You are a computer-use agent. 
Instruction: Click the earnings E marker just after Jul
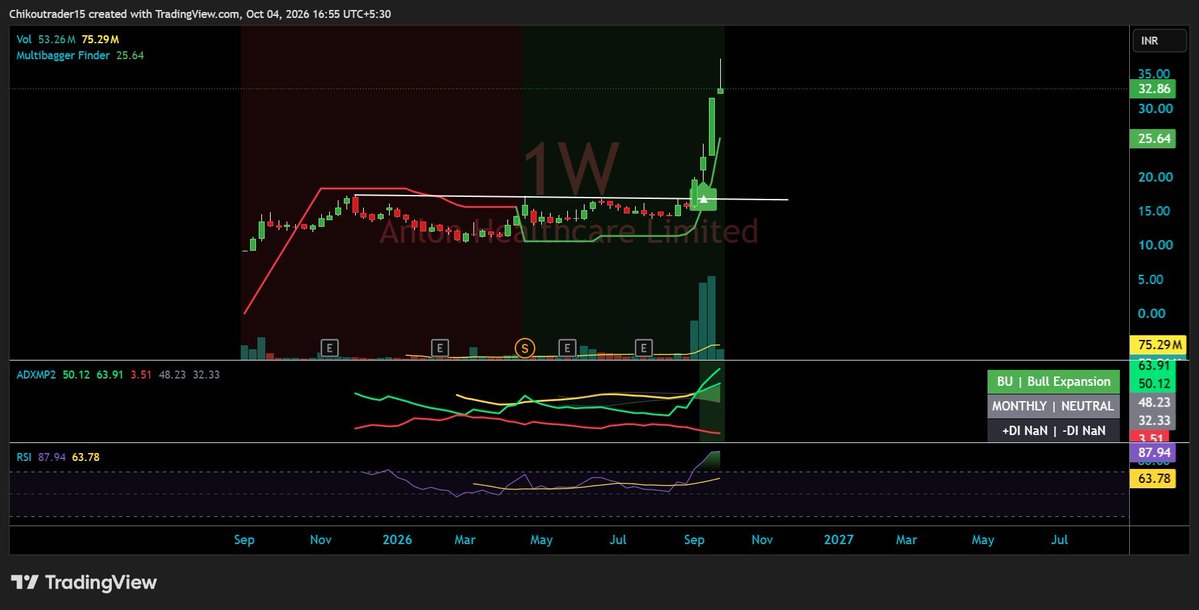click(x=643, y=349)
